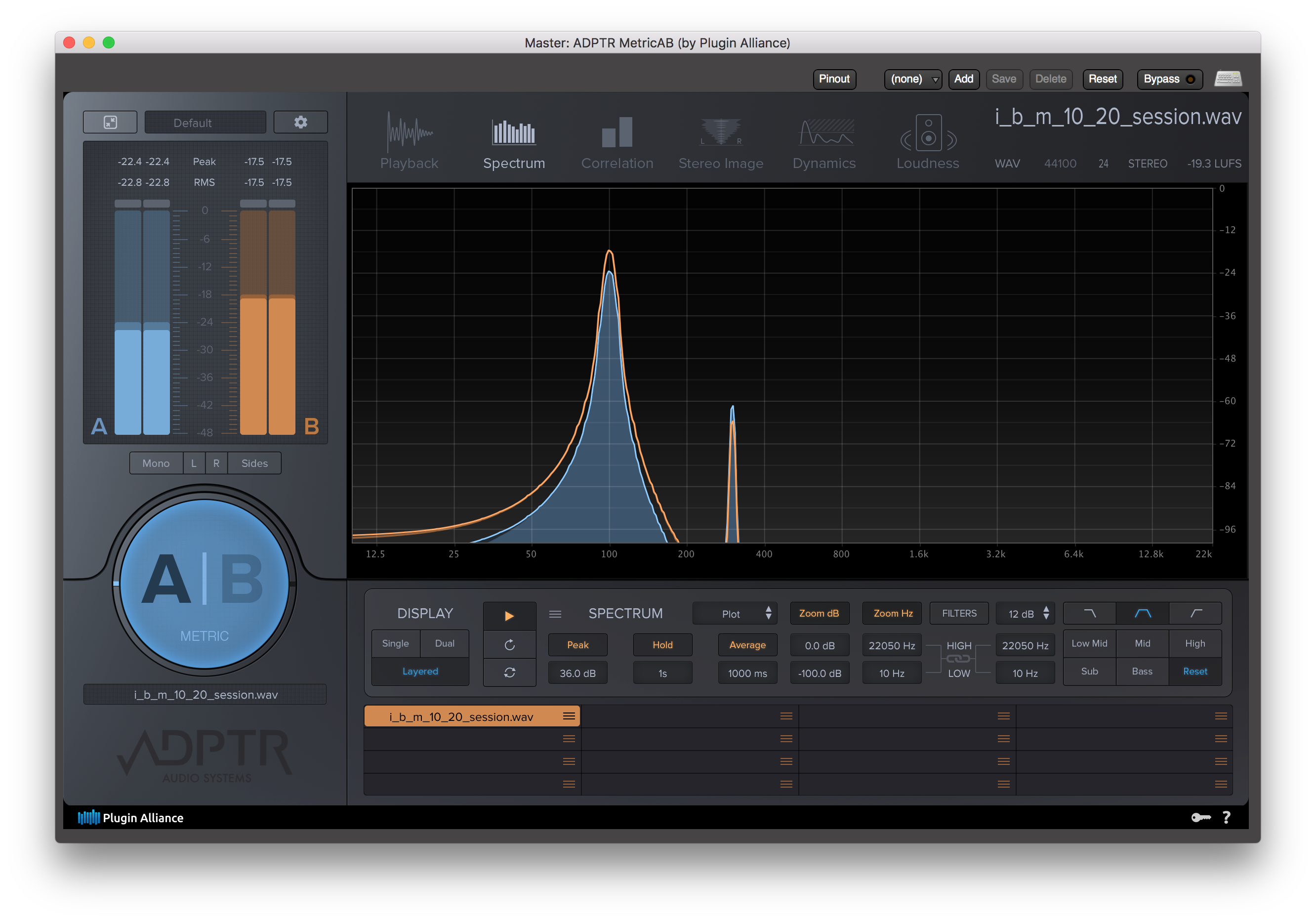Viewport: 1316px width, 922px height.
Task: Click the Zoom Hz button
Action: pyautogui.click(x=893, y=614)
